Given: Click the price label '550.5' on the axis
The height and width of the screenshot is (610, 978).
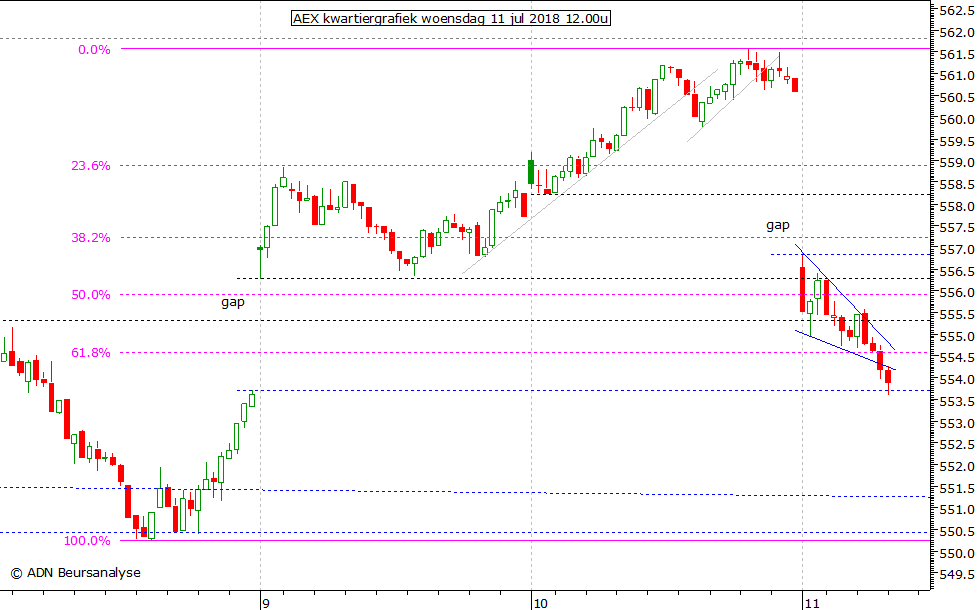Looking at the screenshot, I should coord(957,531).
